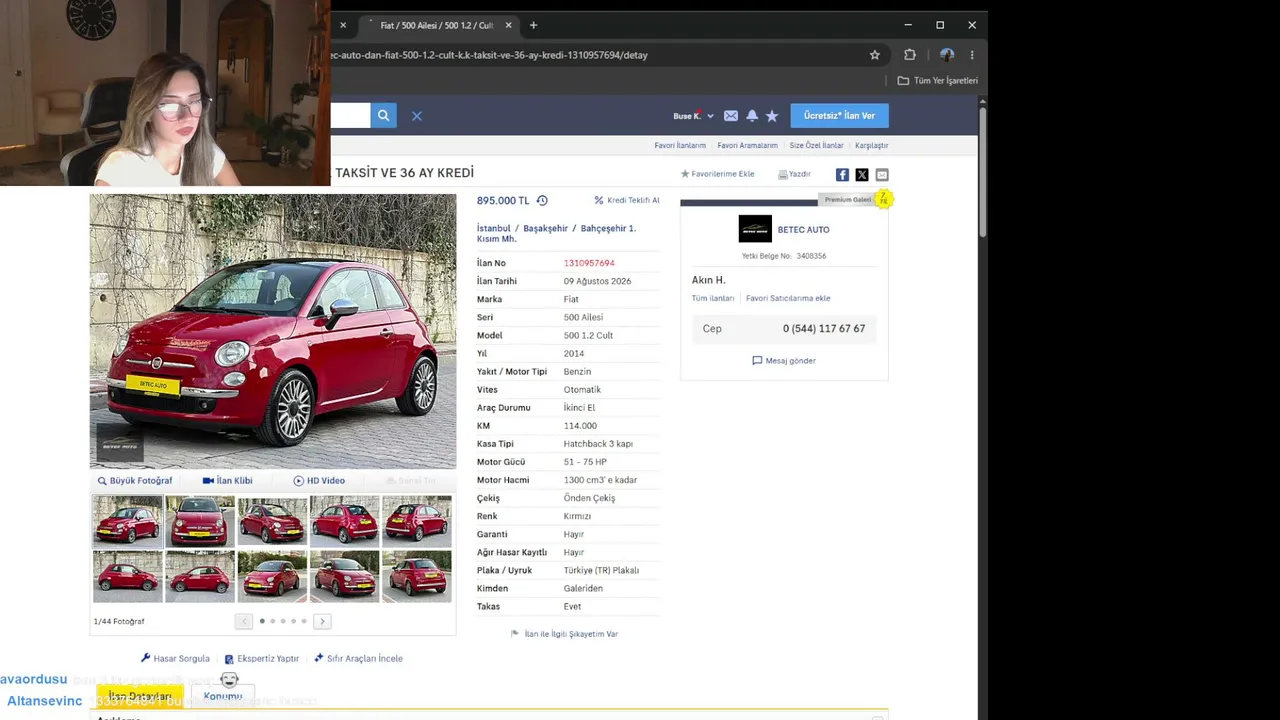Open the Chrome profile avatar

coord(947,55)
